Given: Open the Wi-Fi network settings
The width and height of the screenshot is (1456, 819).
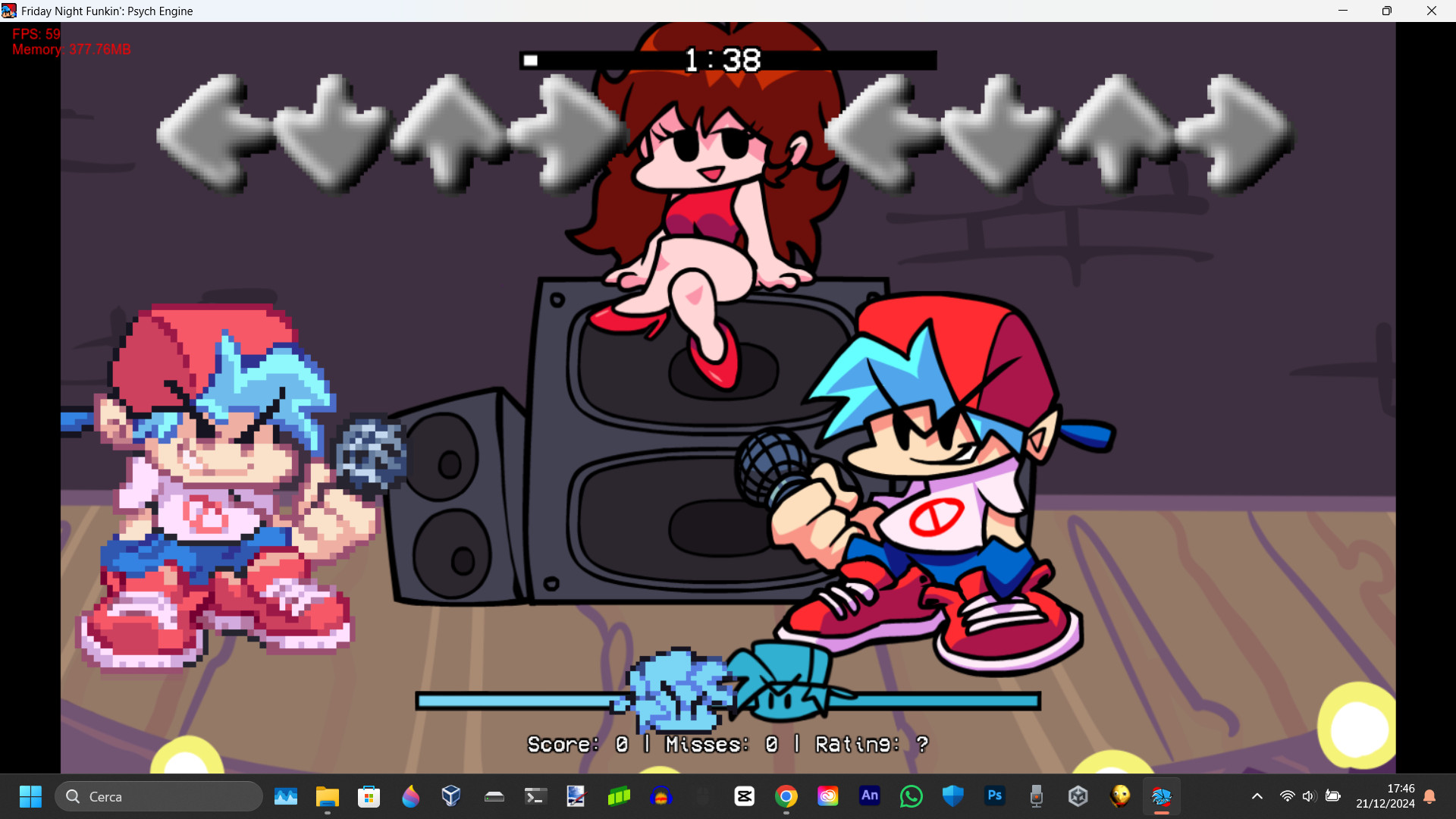Looking at the screenshot, I should point(1287,796).
